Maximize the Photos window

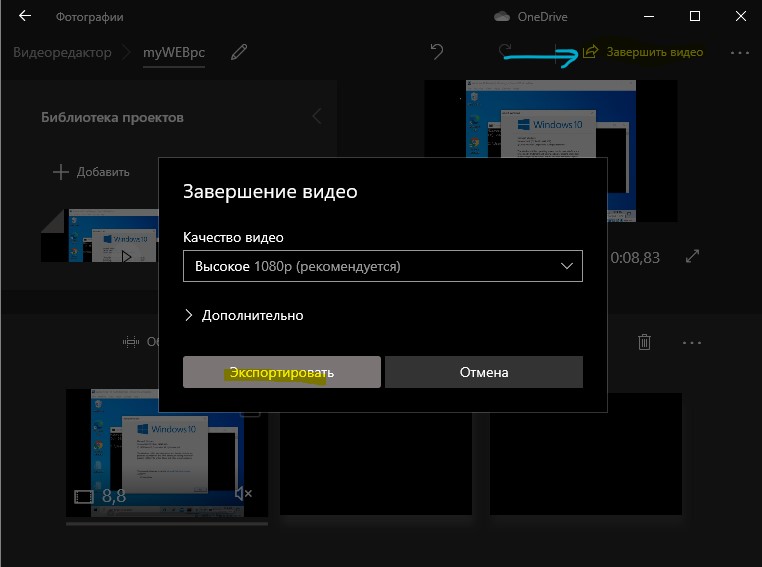(x=695, y=16)
